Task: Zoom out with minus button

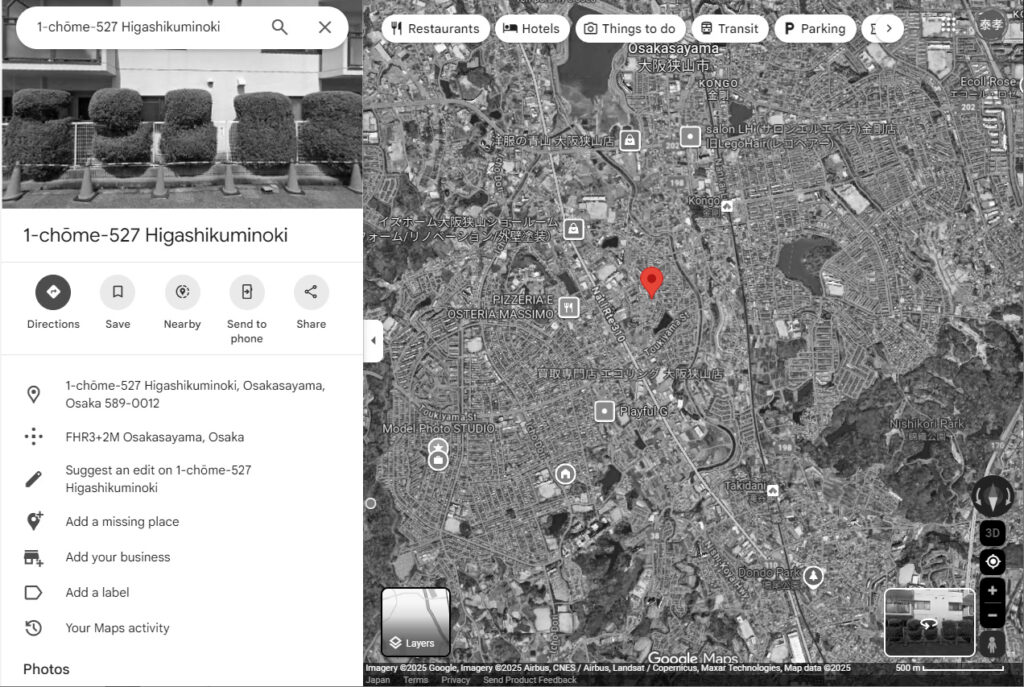Action: 992,615
